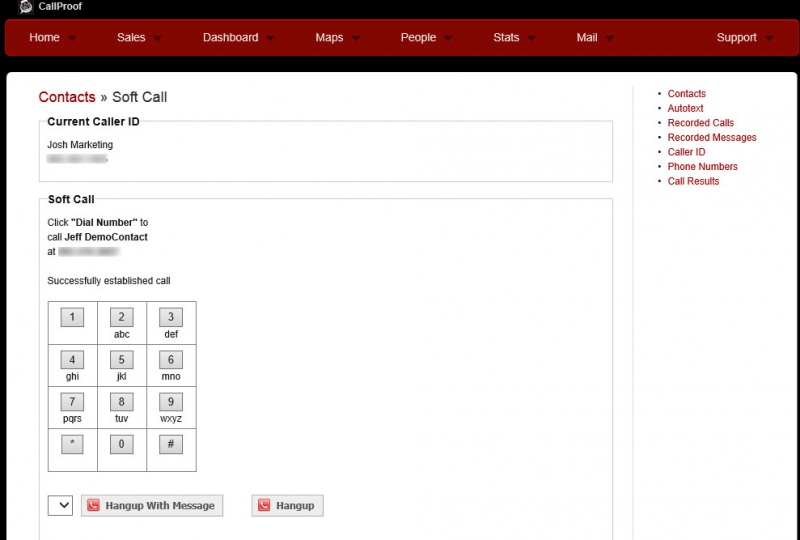Image resolution: width=800 pixels, height=540 pixels.
Task: Open the Dashboard menu
Action: pos(230,38)
